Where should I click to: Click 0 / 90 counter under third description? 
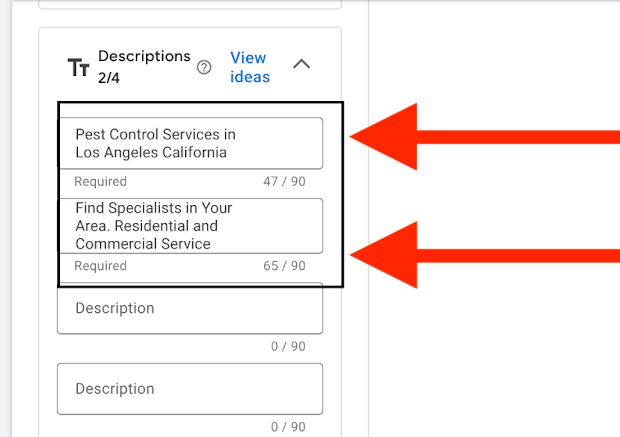[290, 346]
